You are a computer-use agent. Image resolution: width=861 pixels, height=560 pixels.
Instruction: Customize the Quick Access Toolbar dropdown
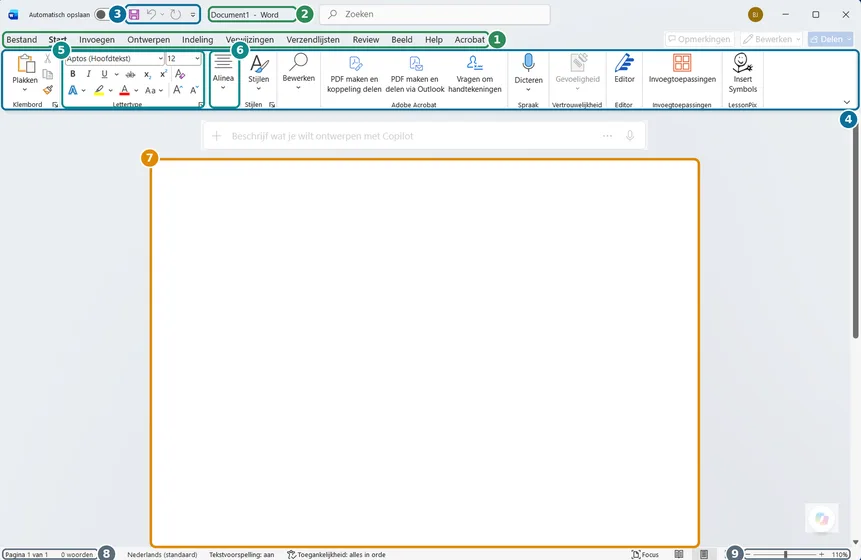tap(193, 15)
